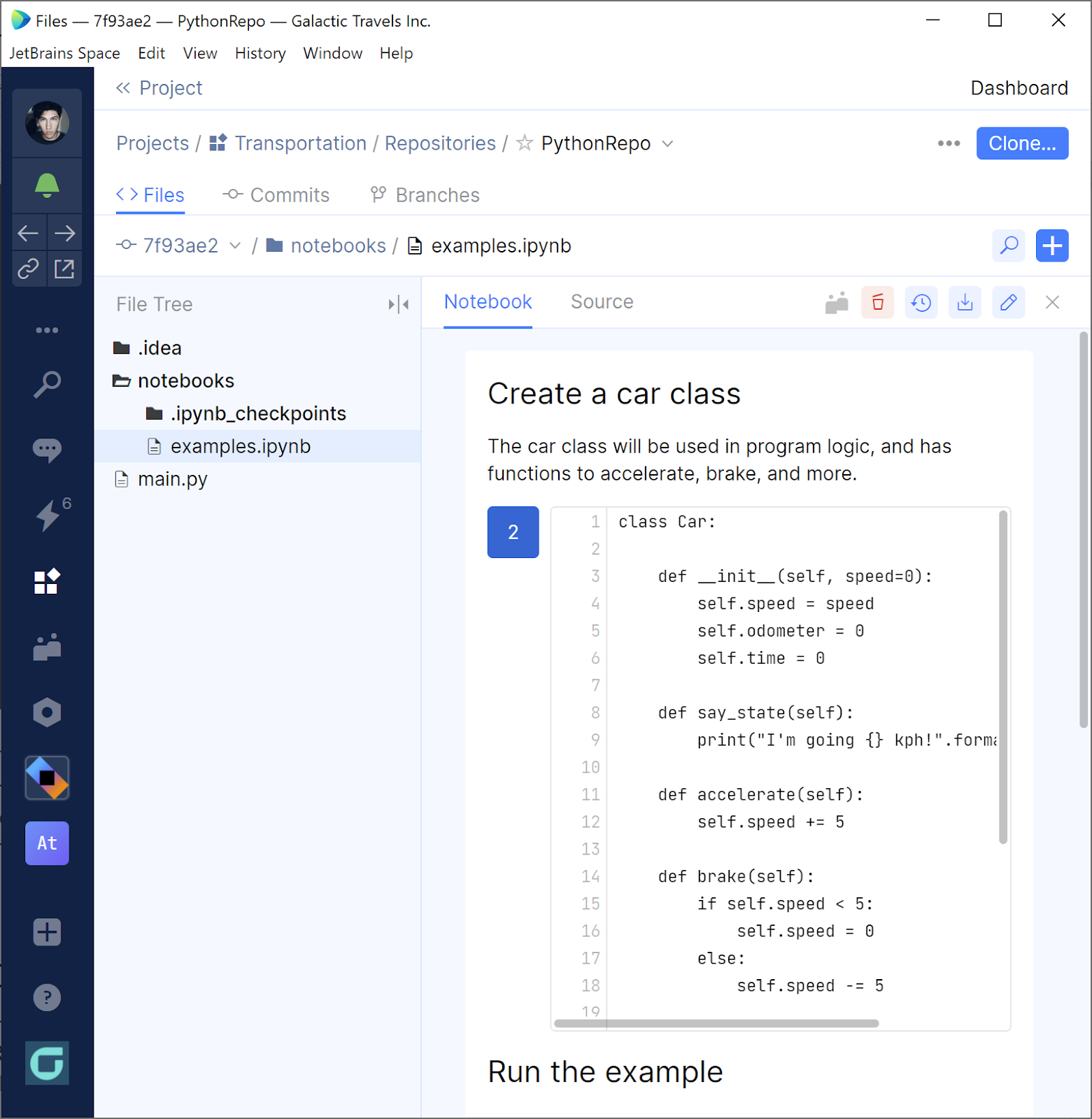The width and height of the screenshot is (1092, 1119).
Task: Click the blue plus button near the file path
Action: 1051,245
